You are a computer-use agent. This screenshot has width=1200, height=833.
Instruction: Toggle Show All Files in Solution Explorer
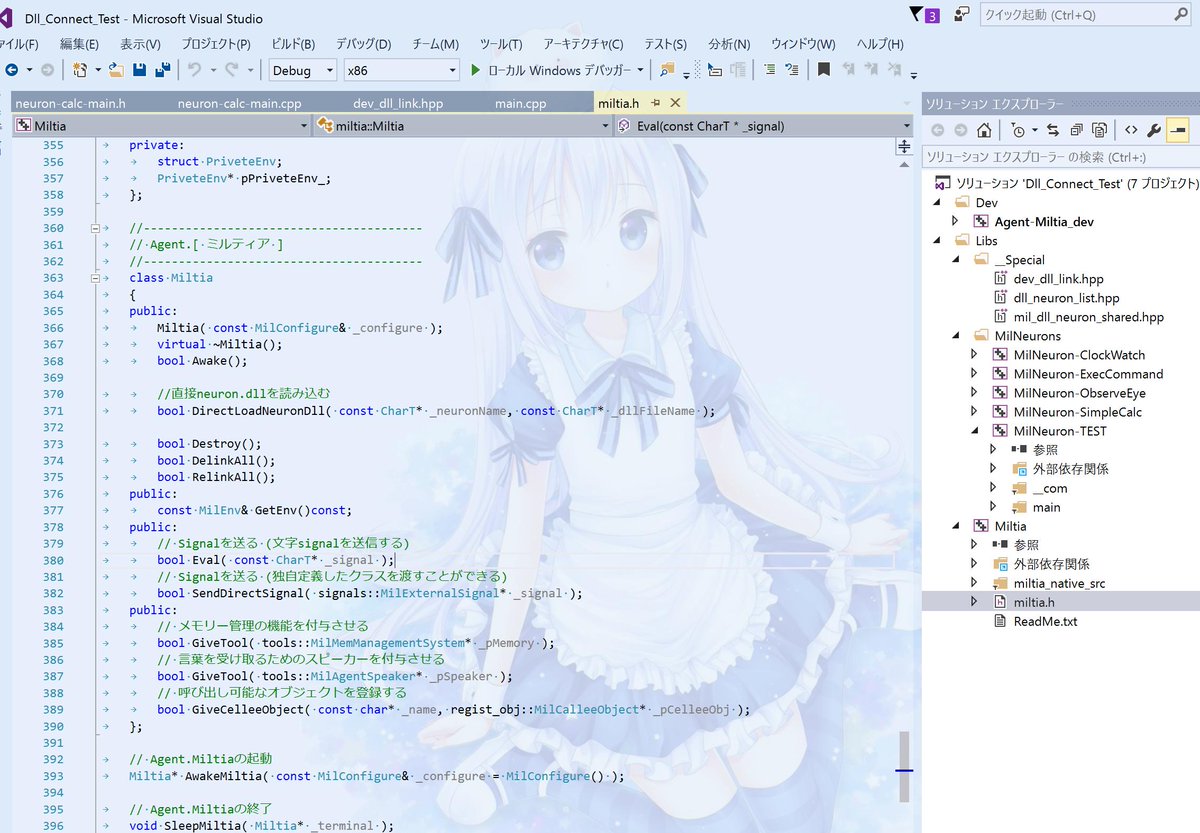point(1099,130)
